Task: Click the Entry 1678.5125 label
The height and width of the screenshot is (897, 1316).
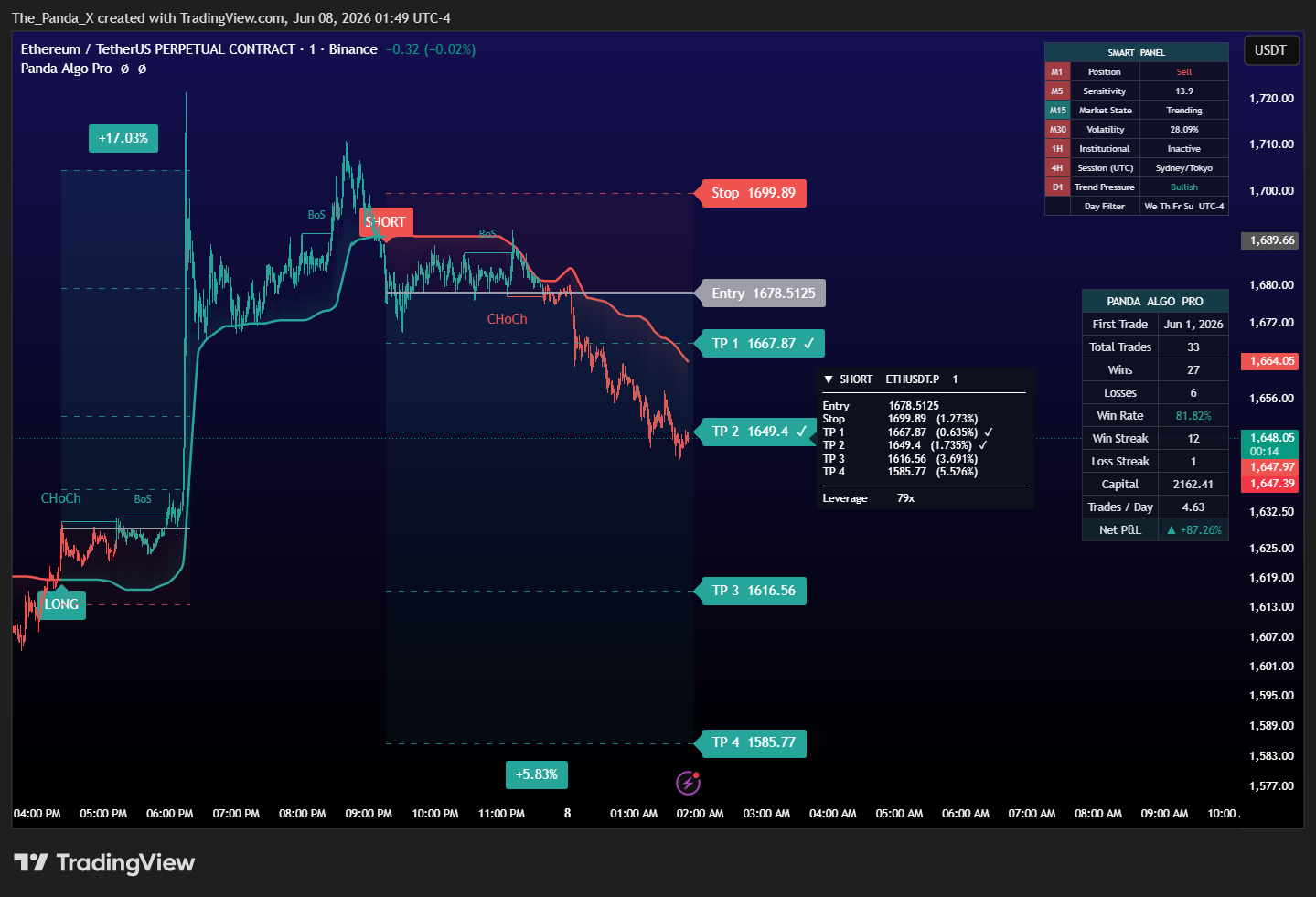Action: [764, 294]
